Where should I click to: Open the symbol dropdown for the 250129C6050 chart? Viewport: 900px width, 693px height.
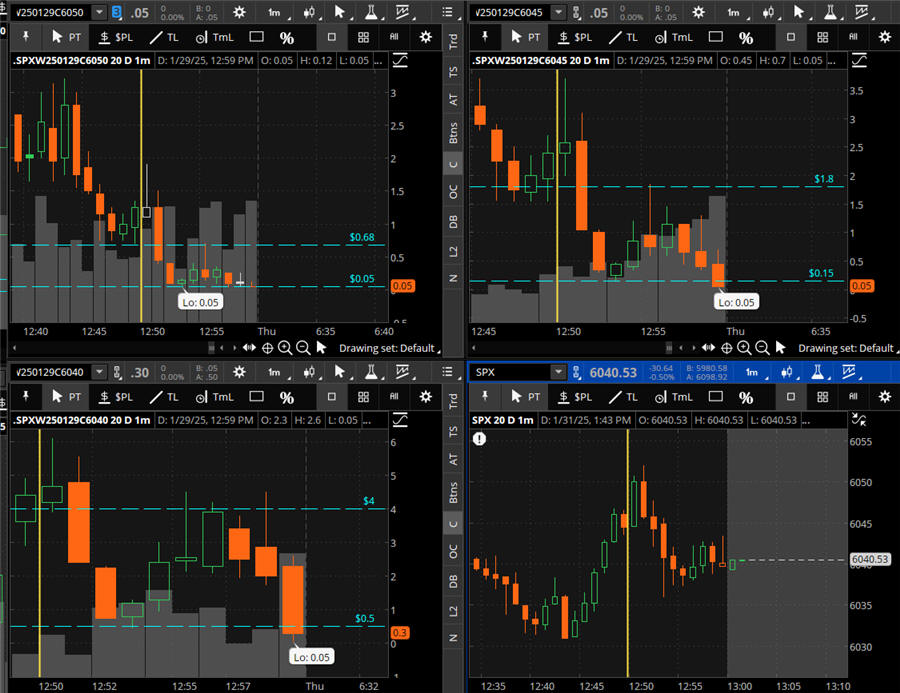(101, 12)
